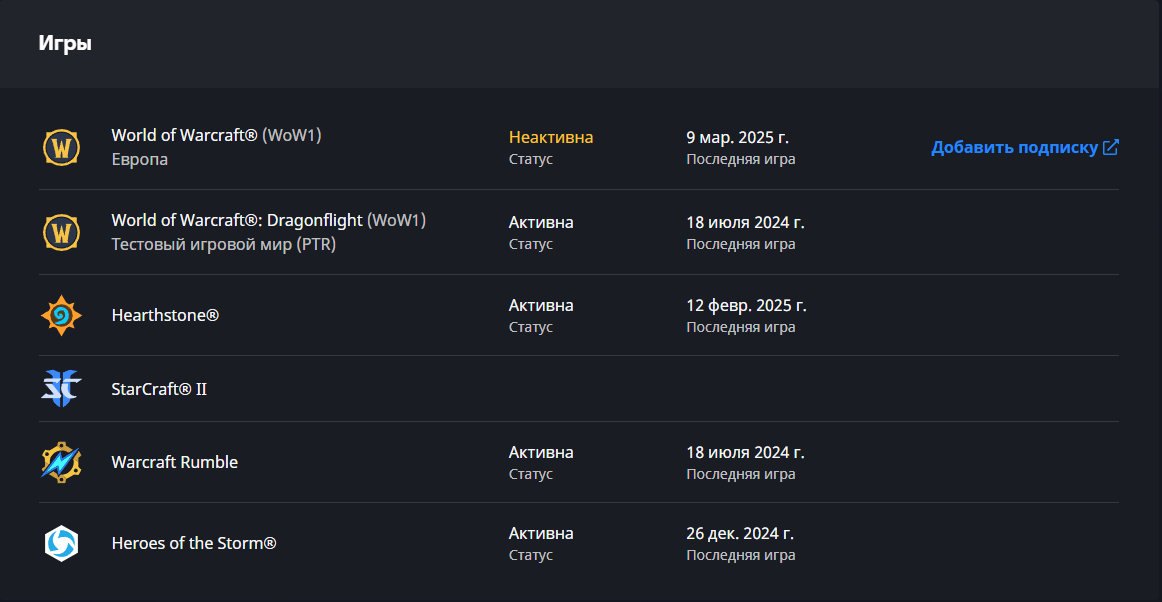Open the StarCraft II icon
This screenshot has width=1162, height=602.
[x=61, y=388]
